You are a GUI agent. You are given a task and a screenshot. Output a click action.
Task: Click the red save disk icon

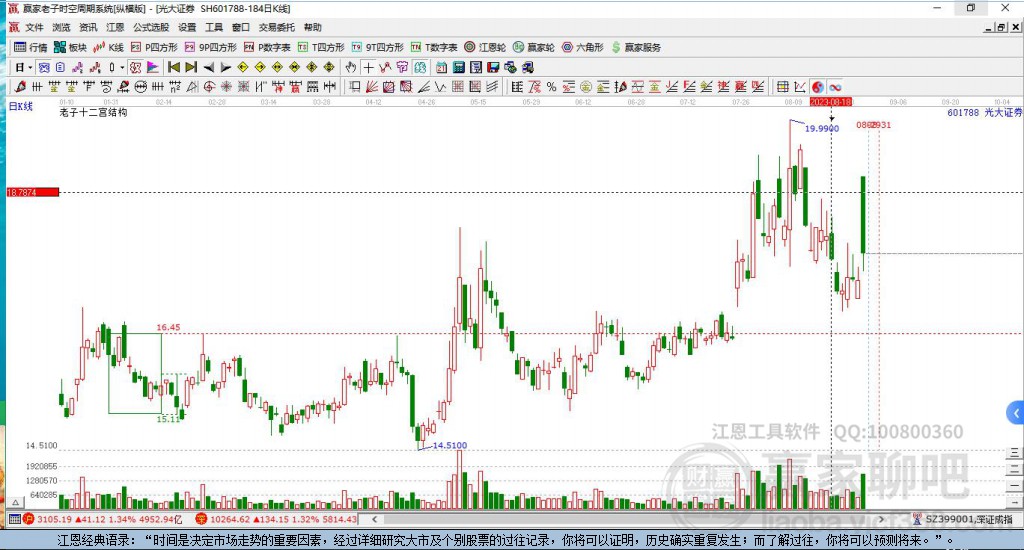pyautogui.click(x=493, y=67)
